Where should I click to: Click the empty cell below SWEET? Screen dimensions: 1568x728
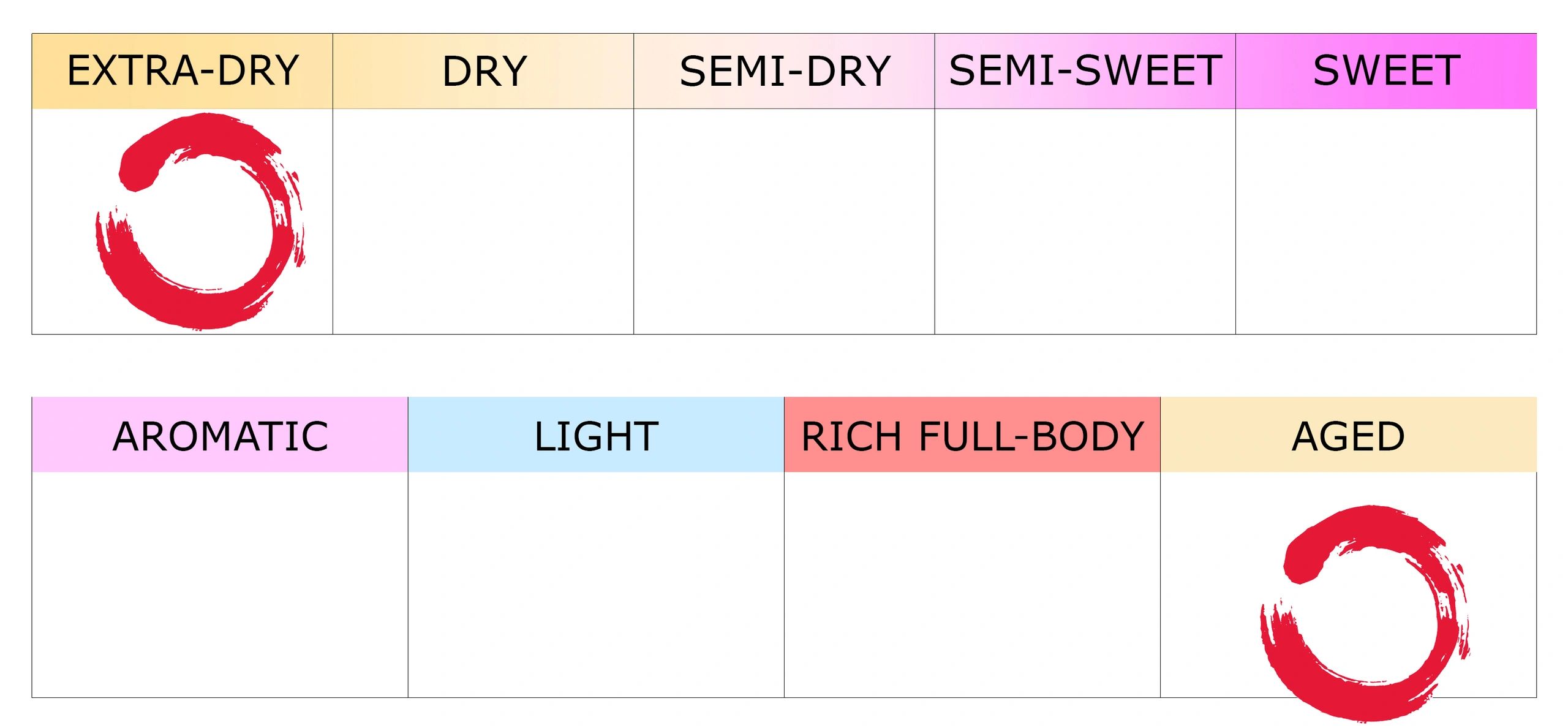(x=1386, y=221)
